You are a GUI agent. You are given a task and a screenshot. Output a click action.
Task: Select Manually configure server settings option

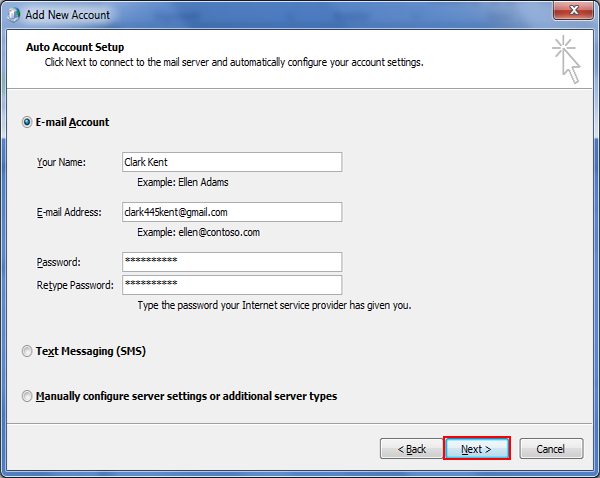click(x=27, y=396)
